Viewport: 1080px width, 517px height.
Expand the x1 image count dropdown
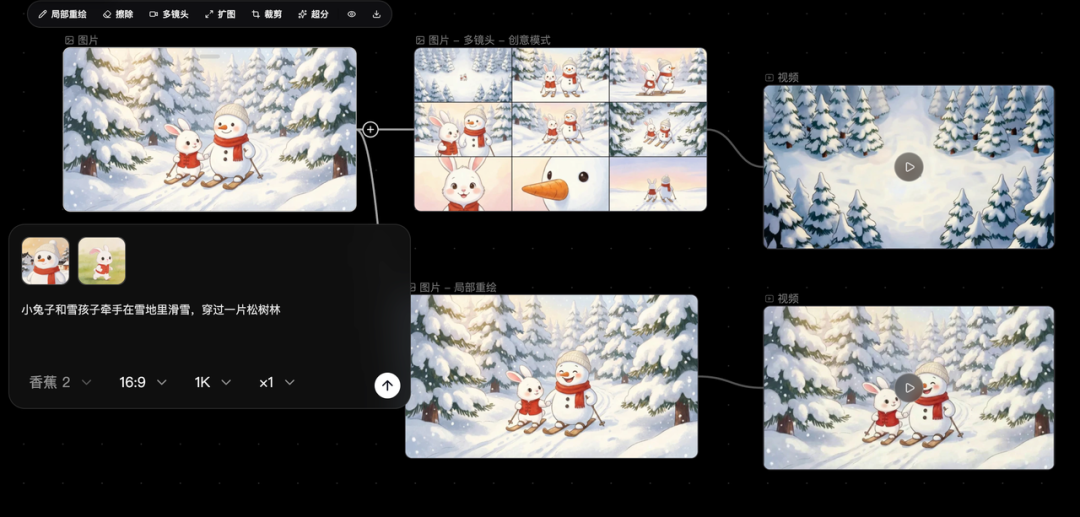[x=277, y=382]
